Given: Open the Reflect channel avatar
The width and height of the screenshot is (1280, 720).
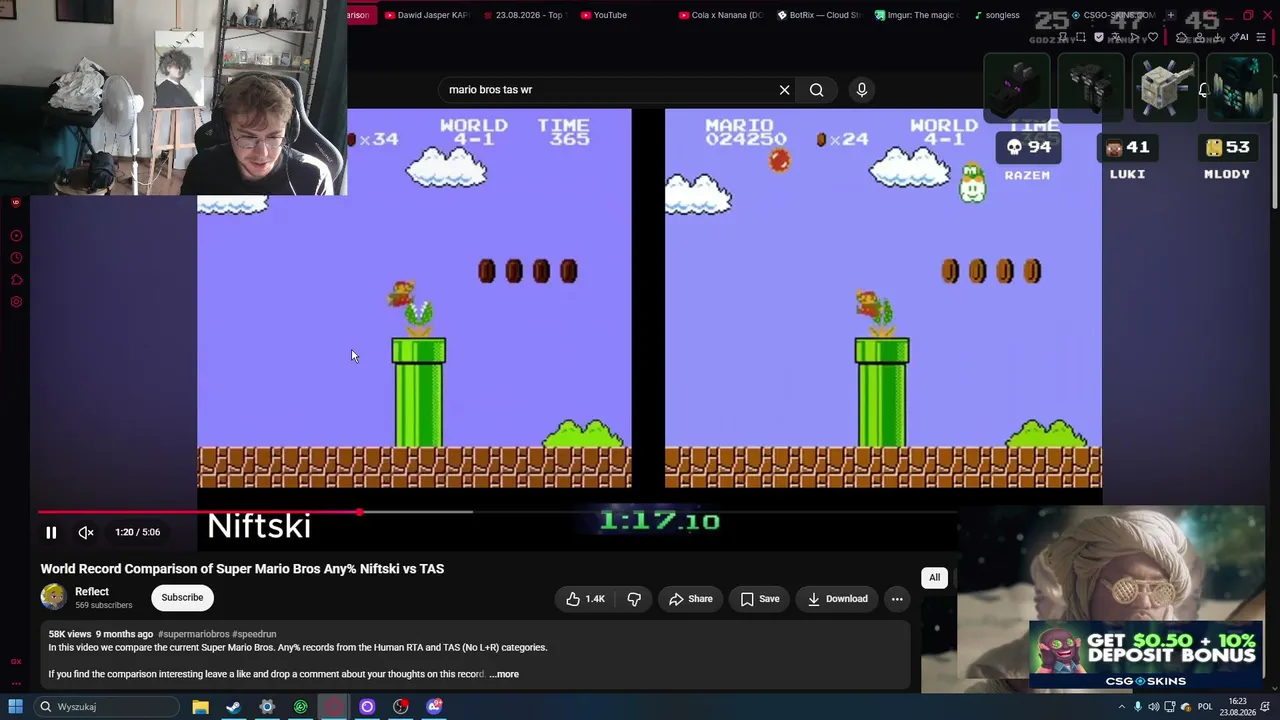Looking at the screenshot, I should click(54, 597).
